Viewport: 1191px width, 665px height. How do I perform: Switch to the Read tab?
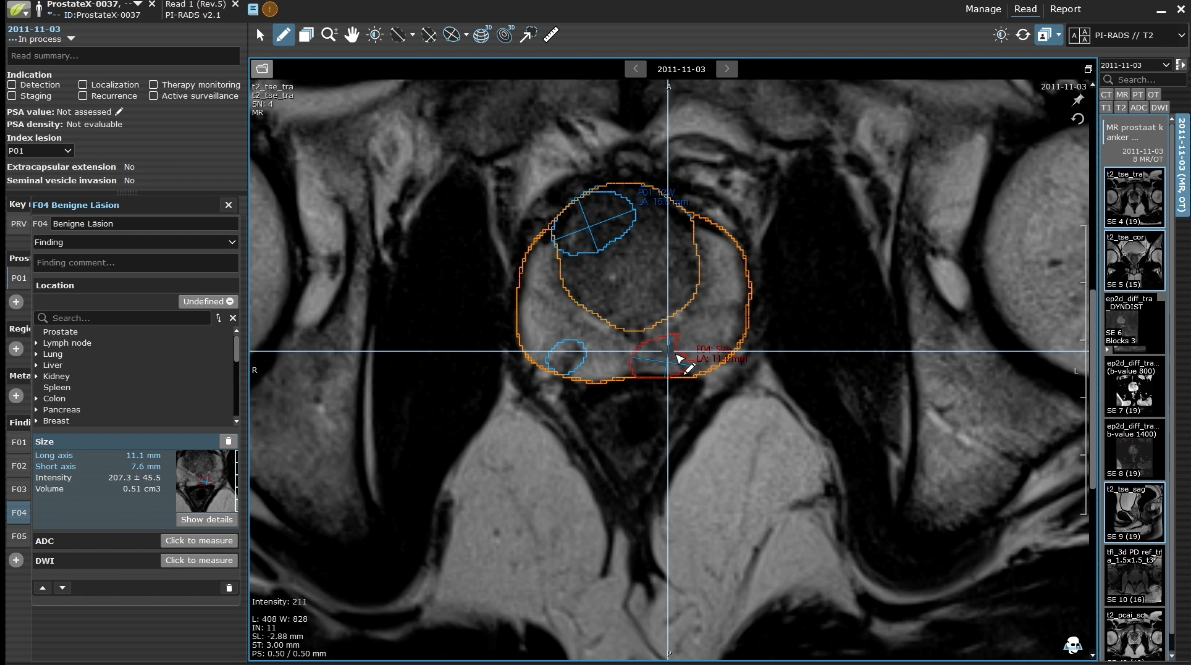1025,9
